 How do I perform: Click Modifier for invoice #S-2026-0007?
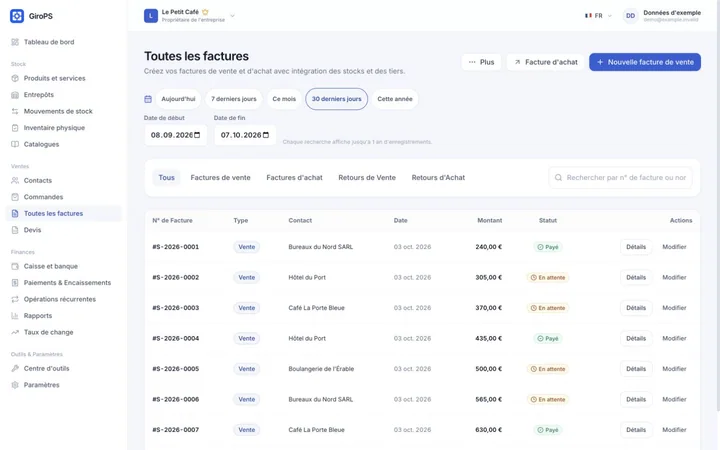click(x=674, y=430)
